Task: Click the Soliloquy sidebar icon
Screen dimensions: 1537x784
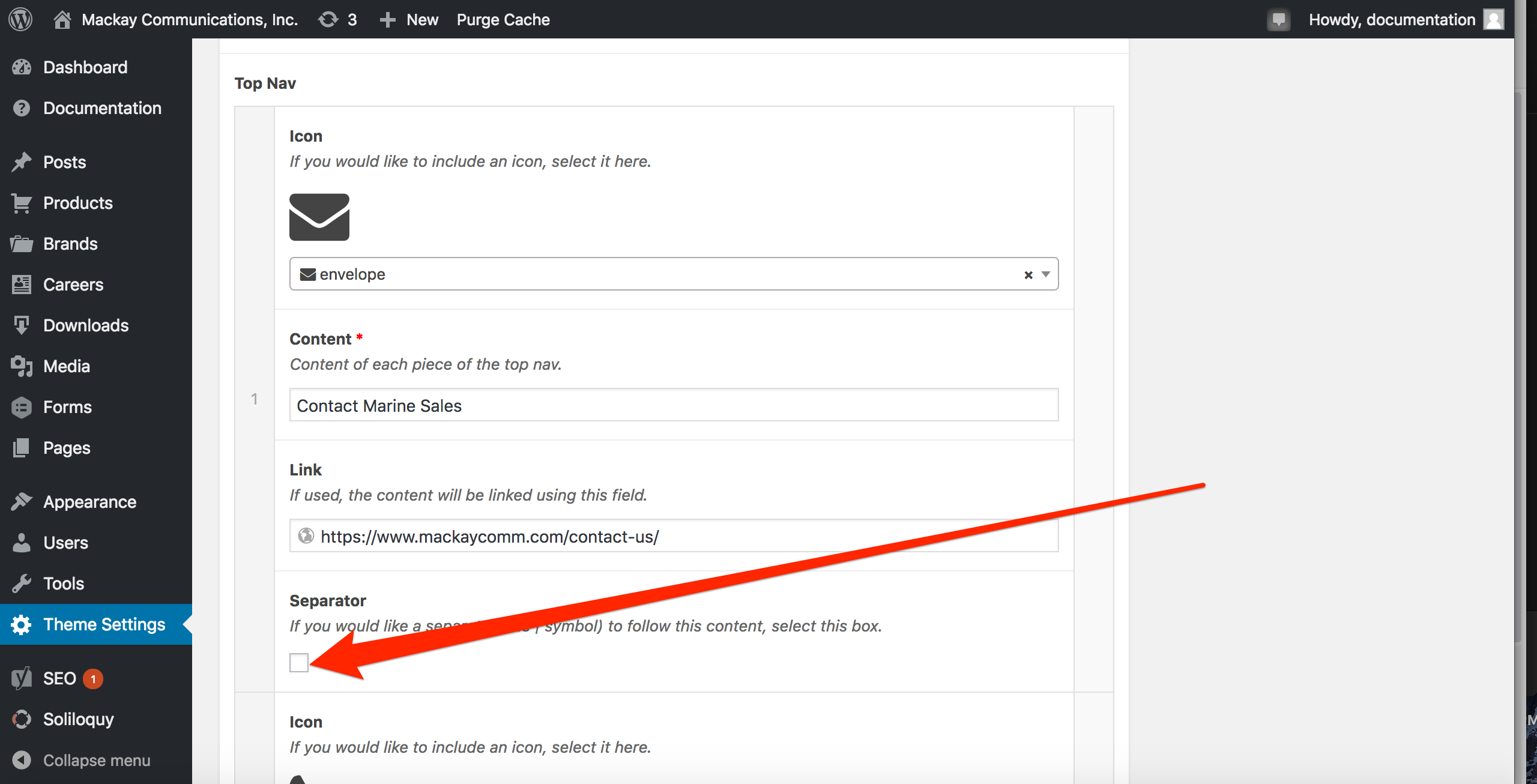Action: (22, 719)
